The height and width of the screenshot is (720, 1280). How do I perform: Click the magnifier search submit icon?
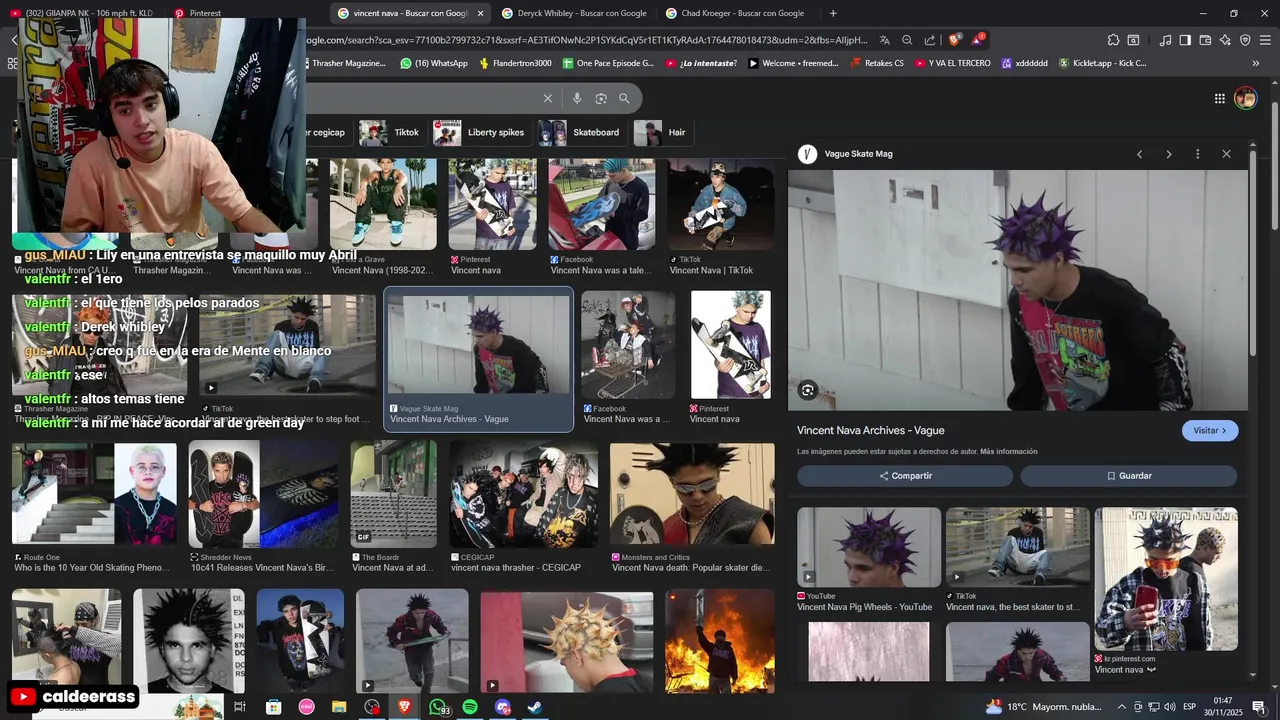pos(624,98)
